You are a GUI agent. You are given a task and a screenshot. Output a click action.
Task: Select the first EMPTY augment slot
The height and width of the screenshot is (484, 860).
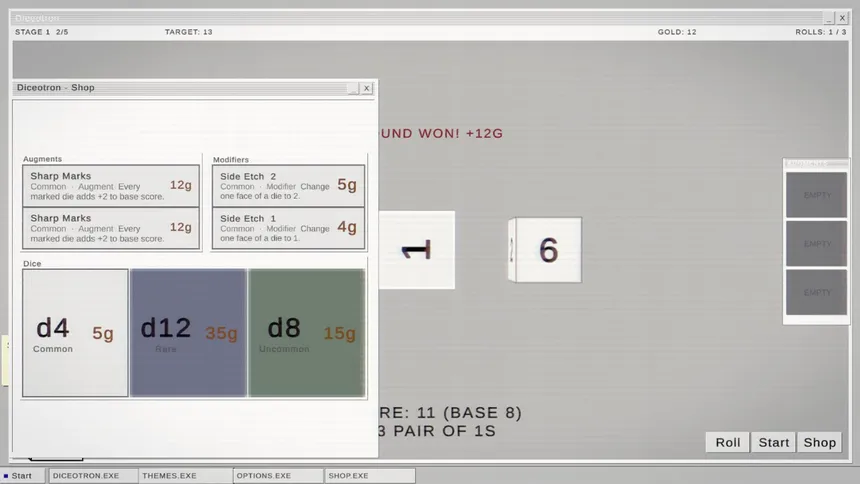(817, 195)
